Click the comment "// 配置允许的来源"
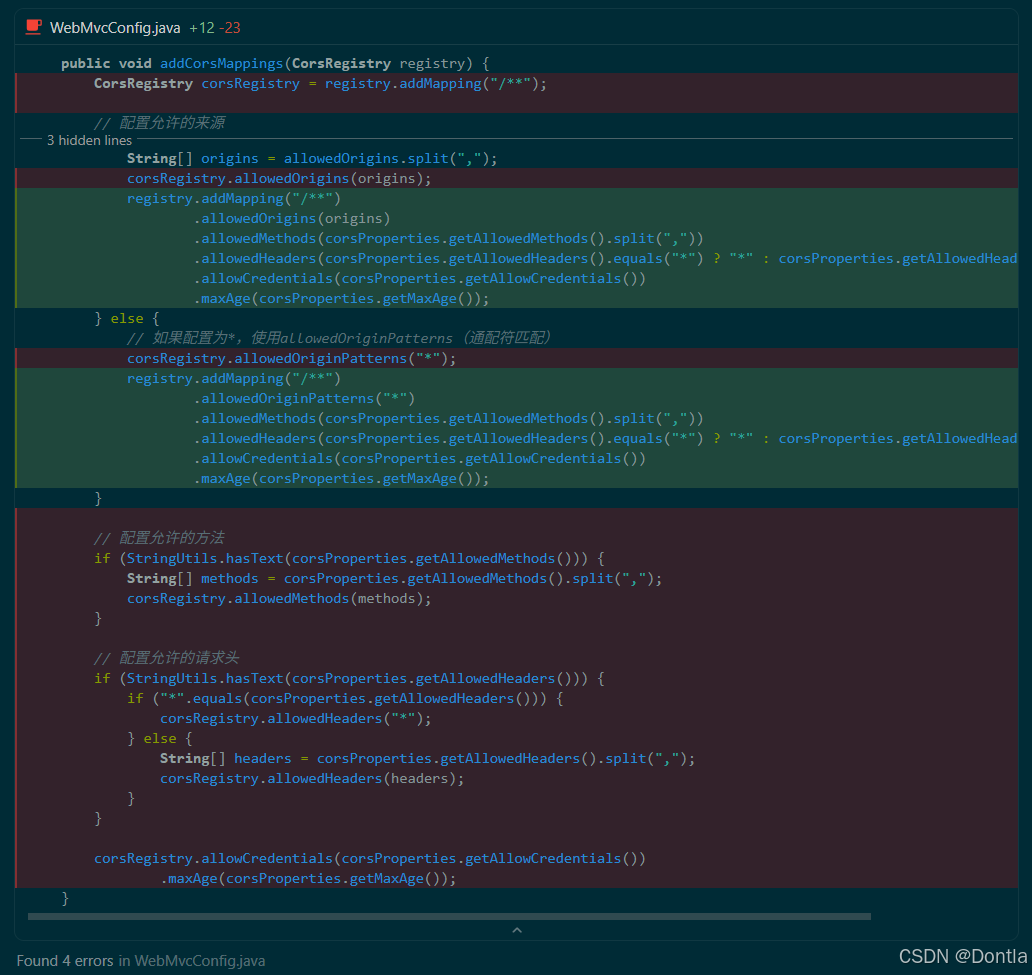 pos(159,122)
